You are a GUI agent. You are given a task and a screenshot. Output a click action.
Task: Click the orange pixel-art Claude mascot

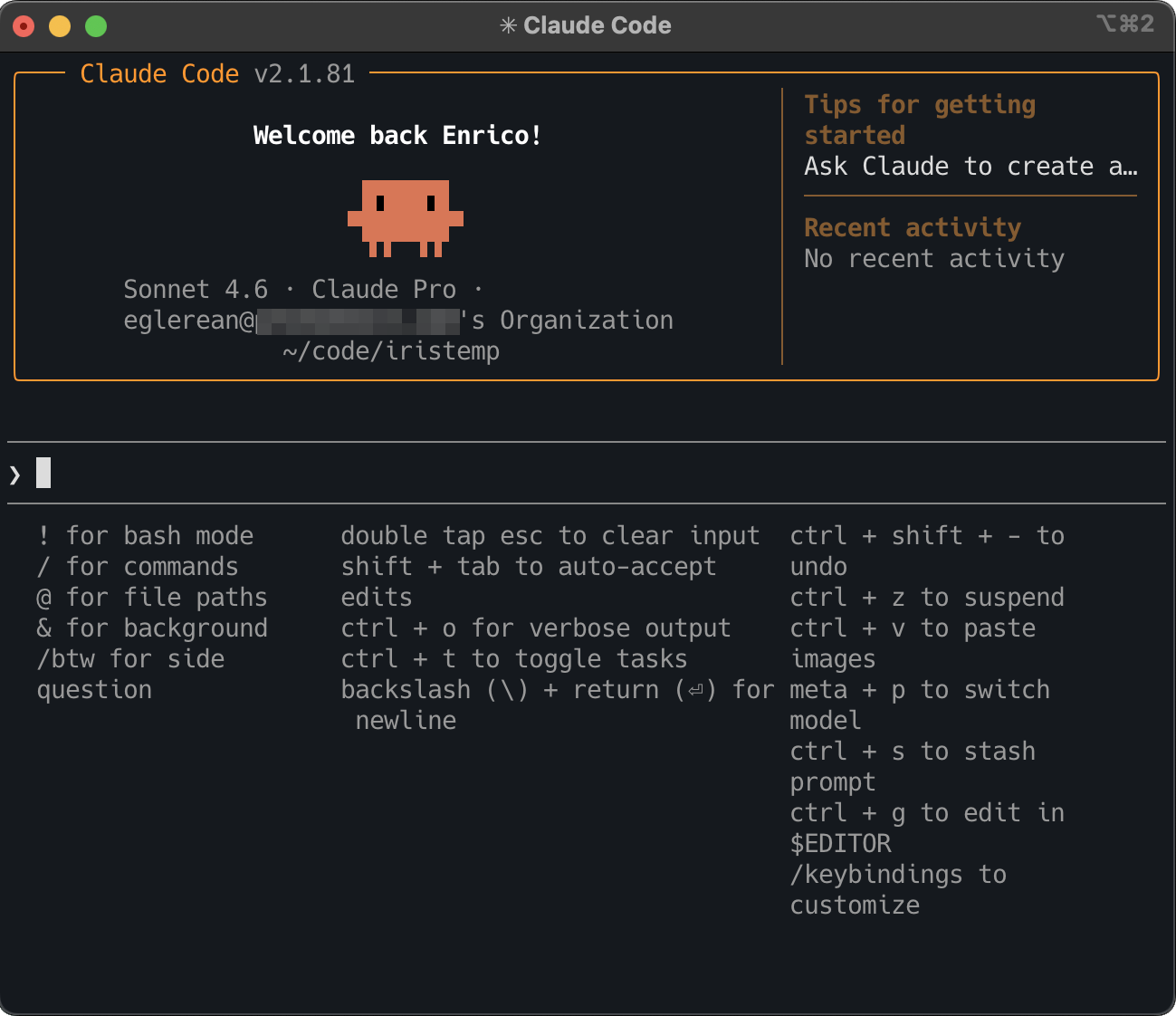(x=405, y=217)
